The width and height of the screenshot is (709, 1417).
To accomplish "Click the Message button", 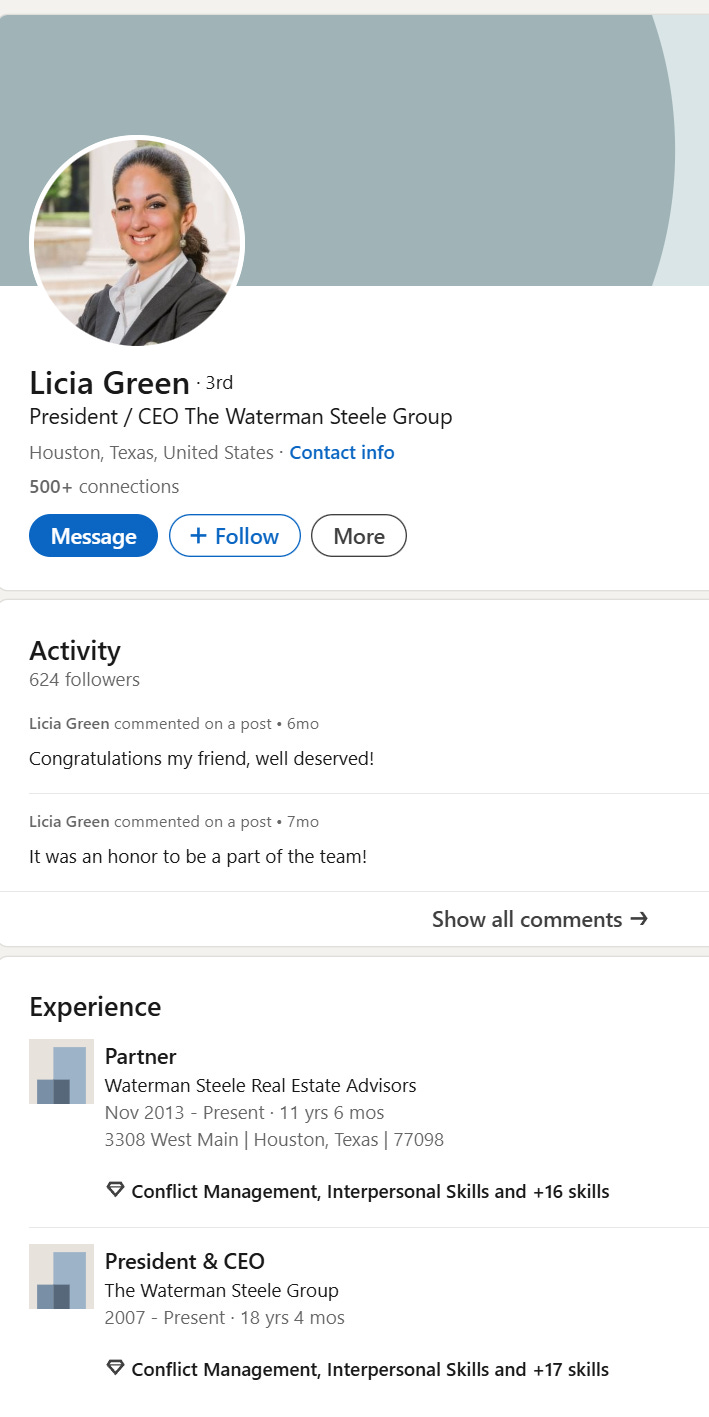I will 93,536.
